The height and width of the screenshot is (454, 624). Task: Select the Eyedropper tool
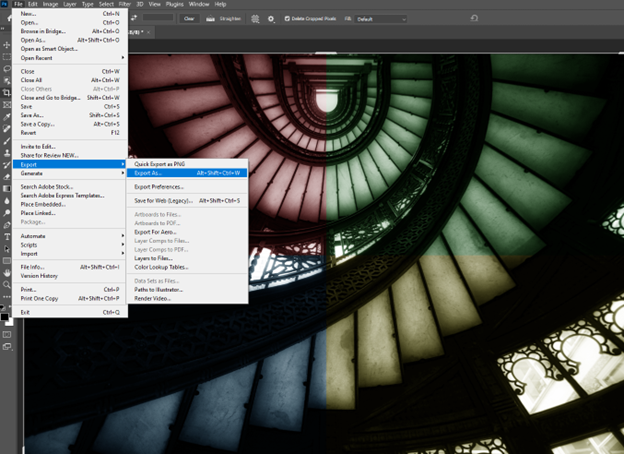pyautogui.click(x=7, y=117)
